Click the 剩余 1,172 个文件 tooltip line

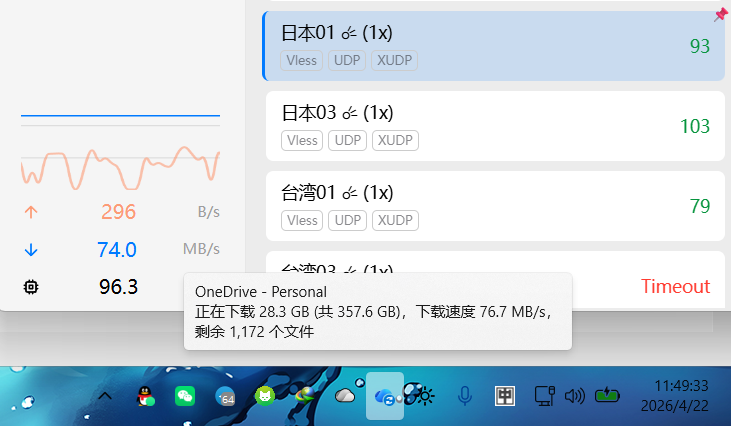coord(255,332)
